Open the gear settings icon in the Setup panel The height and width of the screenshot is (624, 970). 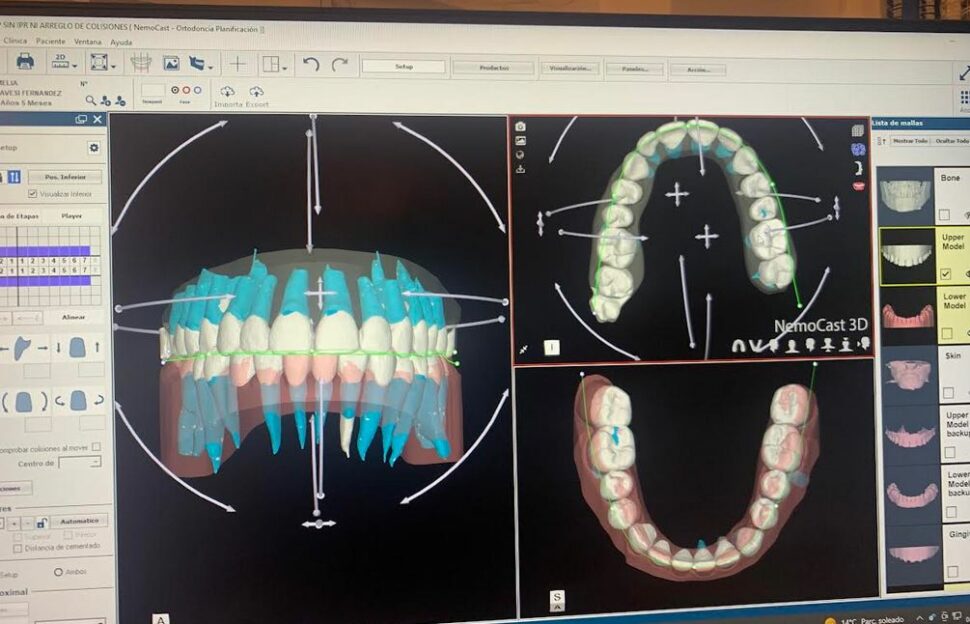point(94,147)
